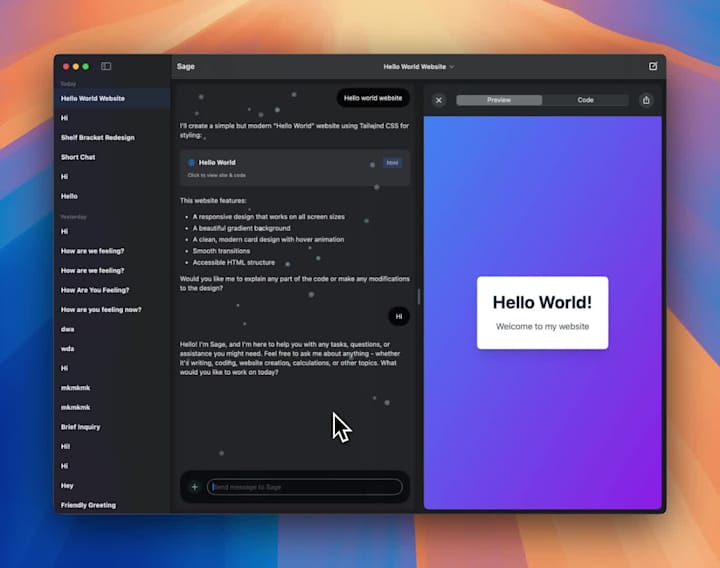Select Hello World Website chat in sidebar
The width and height of the screenshot is (720, 568).
pyautogui.click(x=112, y=98)
